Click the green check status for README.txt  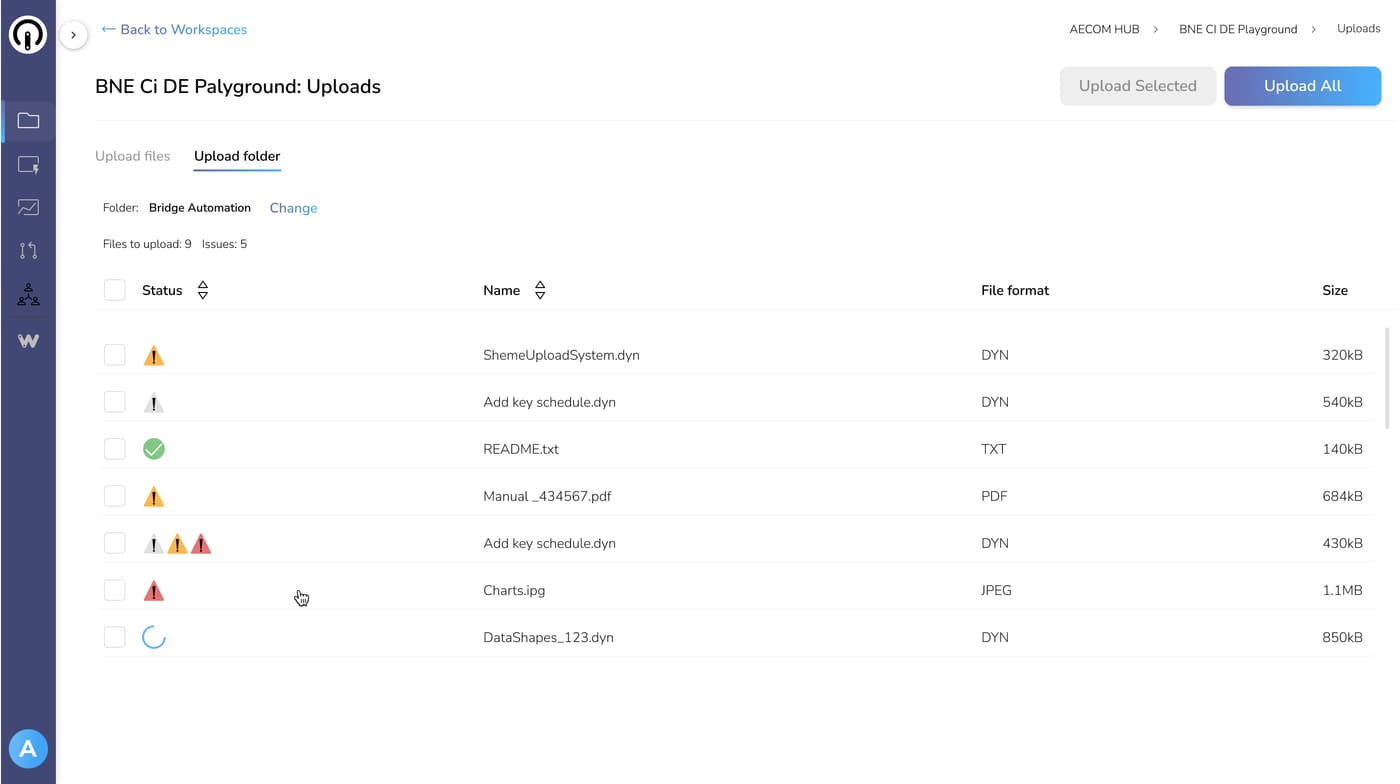[x=153, y=449]
